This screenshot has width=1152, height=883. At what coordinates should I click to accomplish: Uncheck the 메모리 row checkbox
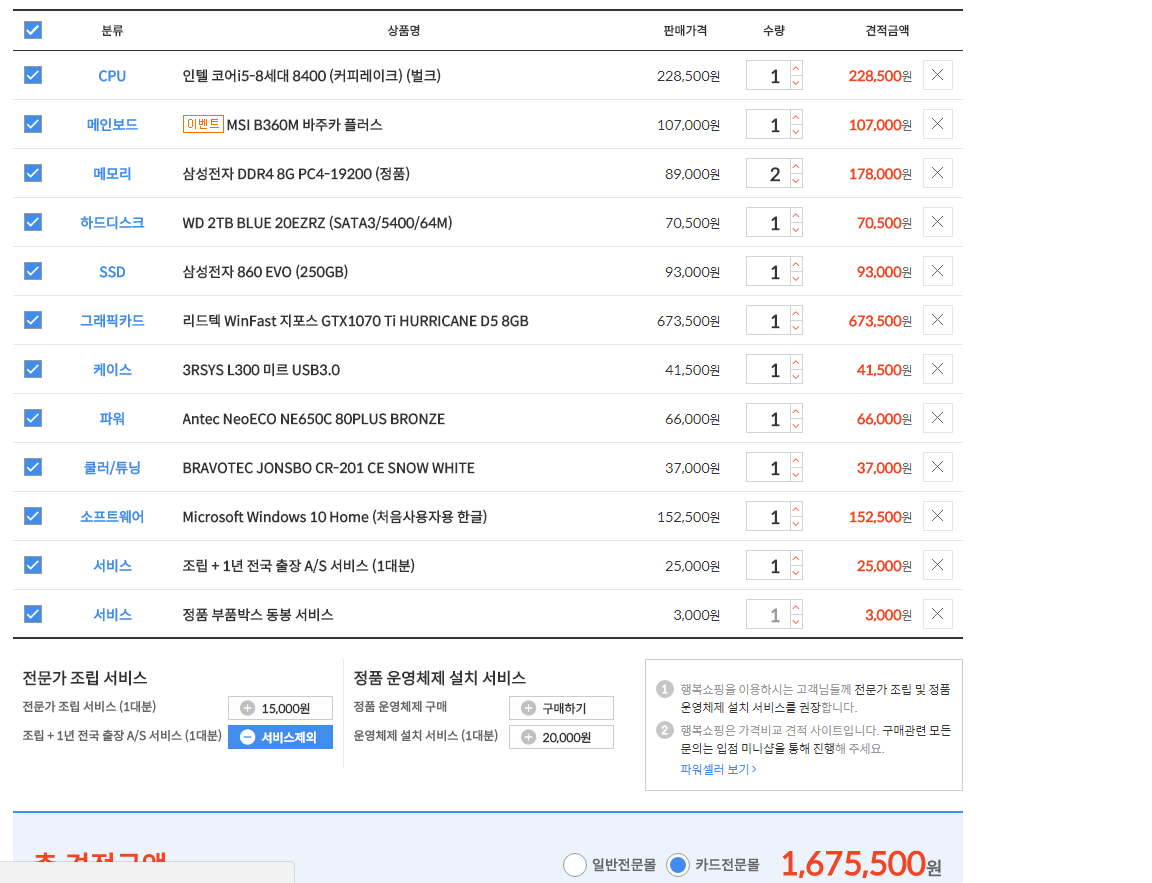pos(33,173)
